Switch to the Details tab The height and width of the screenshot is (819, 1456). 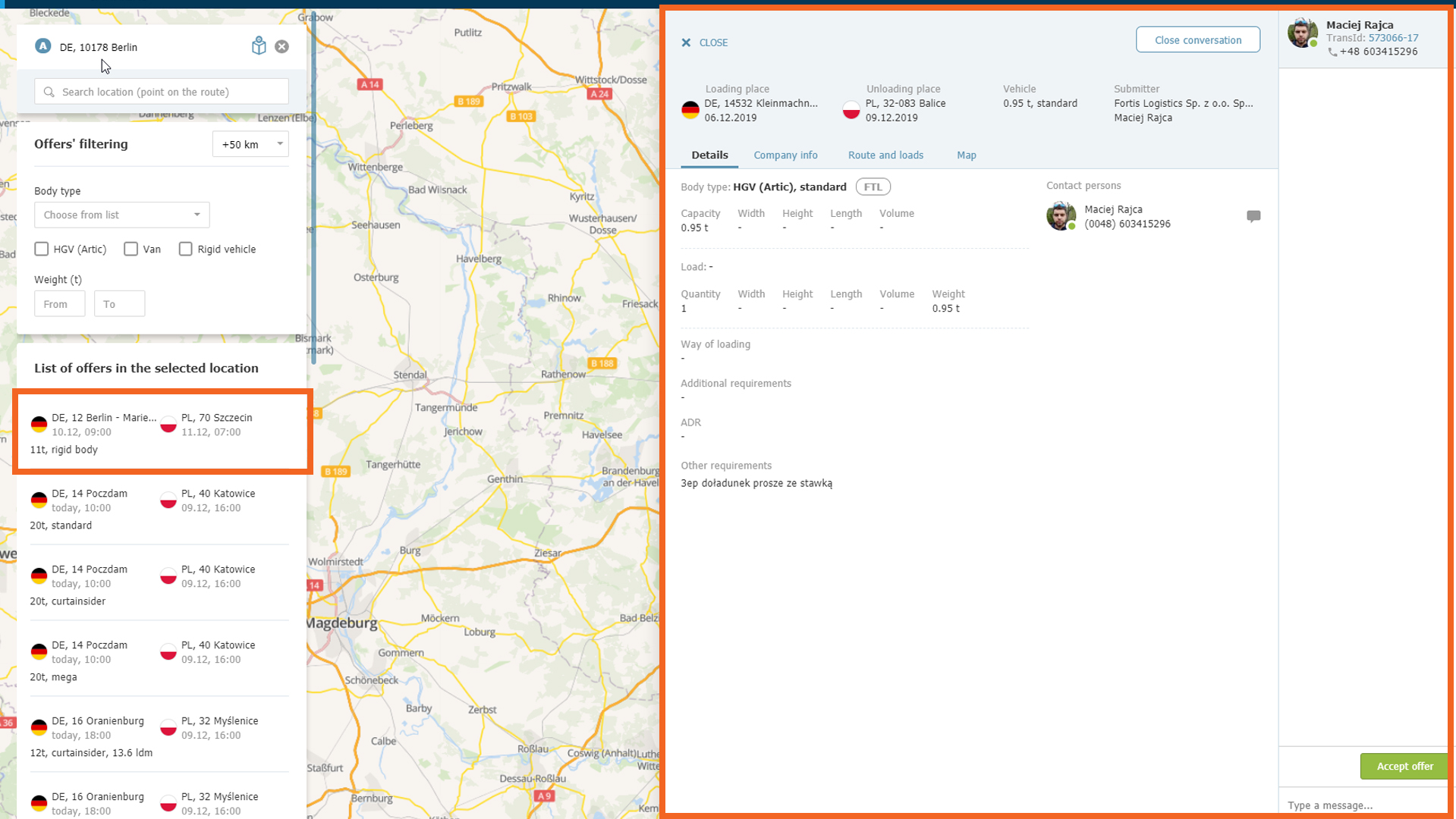pos(709,155)
